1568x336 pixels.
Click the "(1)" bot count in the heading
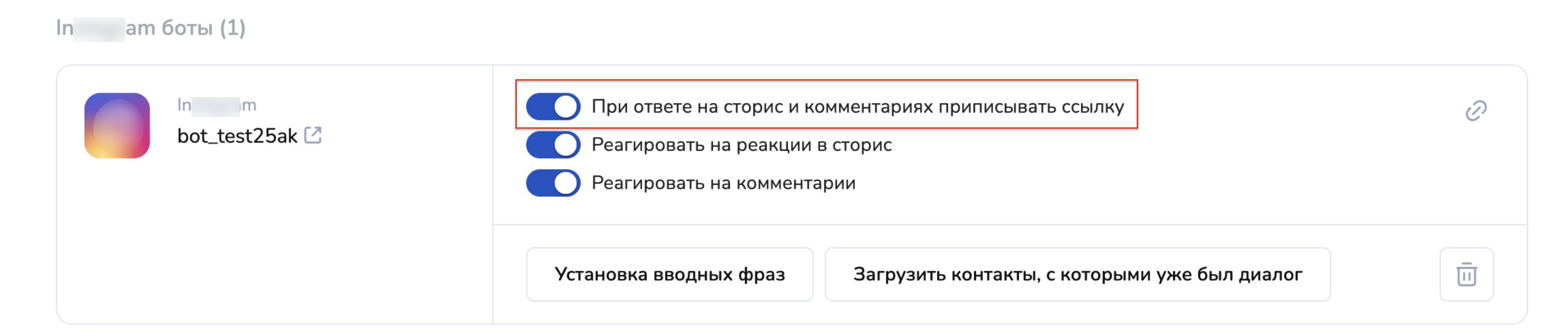tap(232, 28)
